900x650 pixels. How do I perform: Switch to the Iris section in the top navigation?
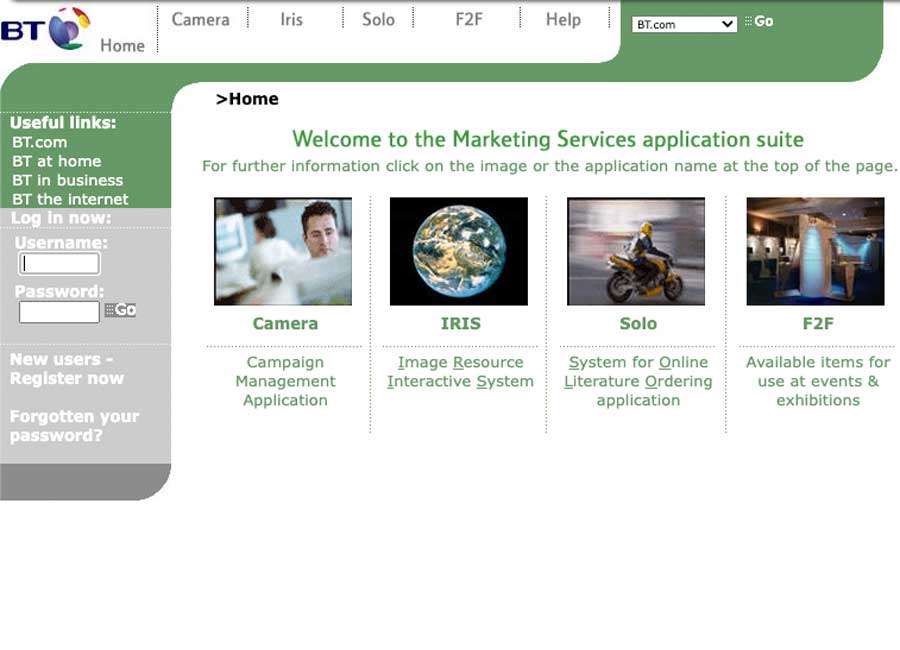pyautogui.click(x=290, y=19)
